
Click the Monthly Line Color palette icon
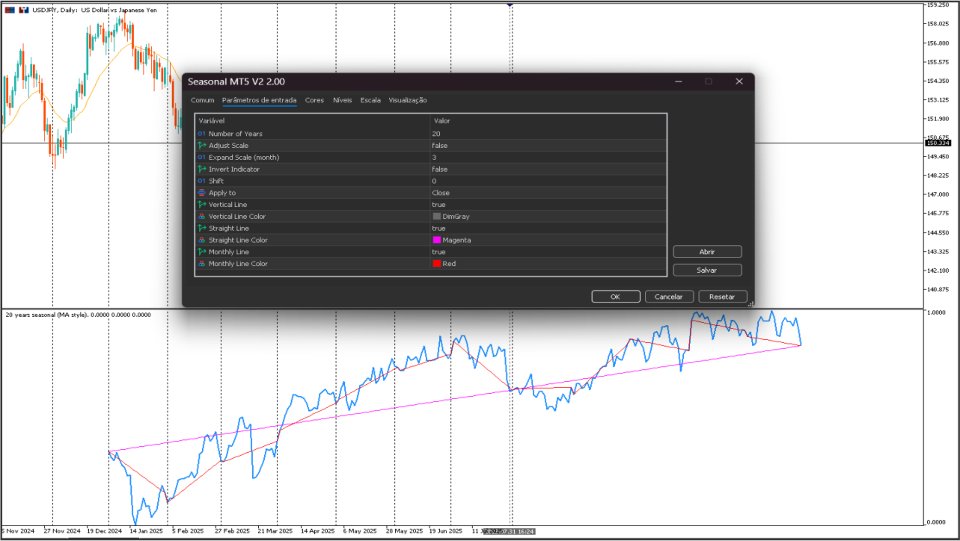[201, 264]
